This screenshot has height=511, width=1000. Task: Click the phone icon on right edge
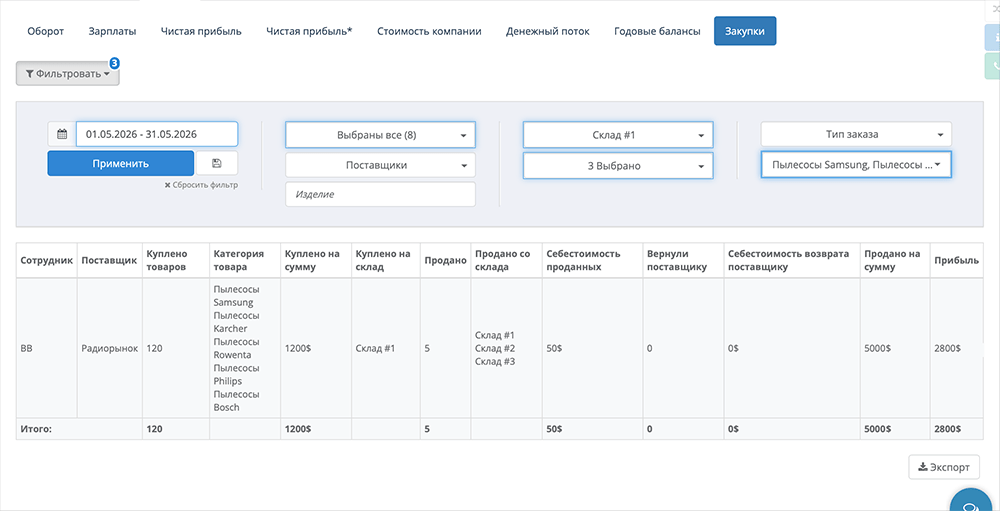click(x=994, y=66)
